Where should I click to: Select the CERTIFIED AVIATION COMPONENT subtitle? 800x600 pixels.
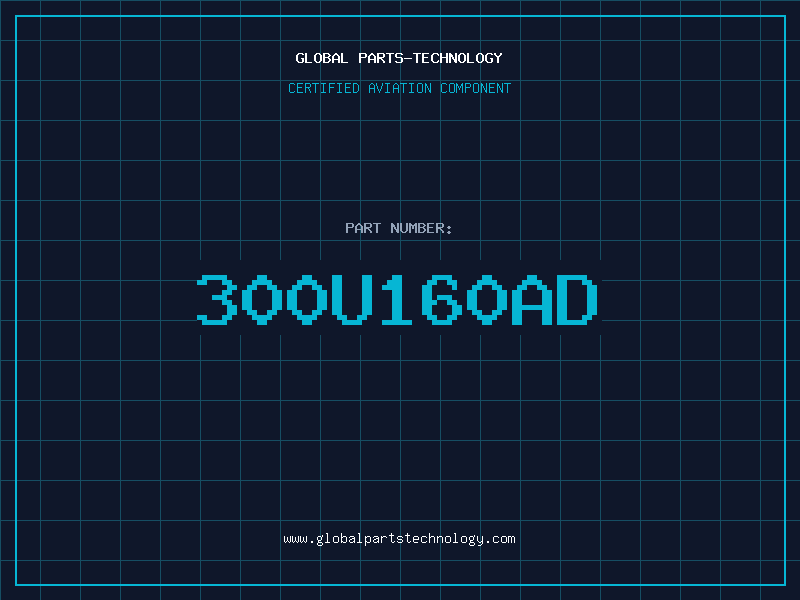pyautogui.click(x=399, y=88)
